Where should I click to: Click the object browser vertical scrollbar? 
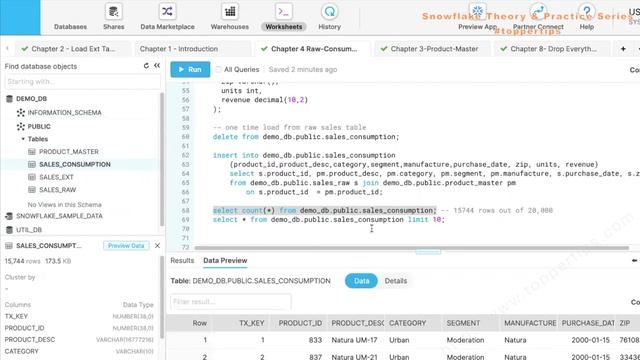[x=162, y=159]
